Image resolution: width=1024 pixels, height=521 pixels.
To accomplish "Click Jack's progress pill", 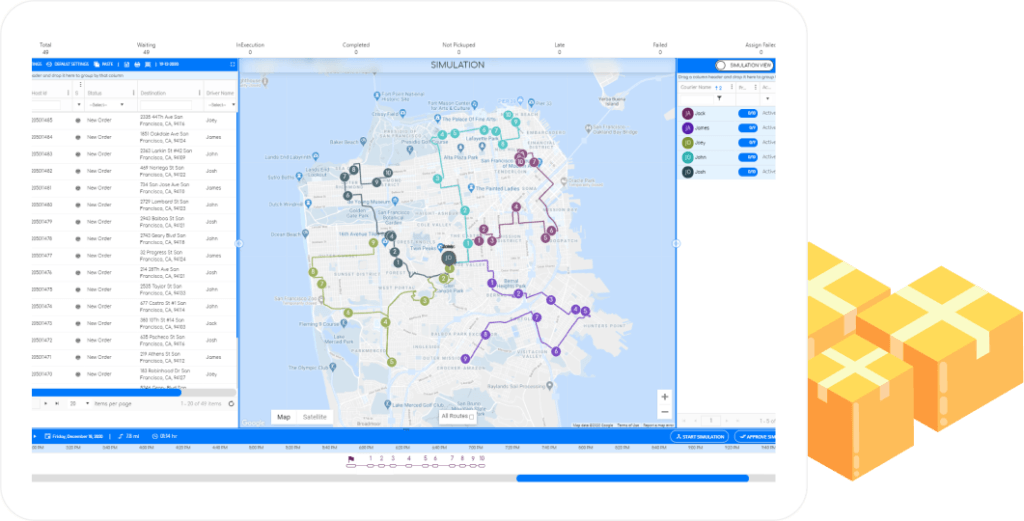I will coord(748,114).
